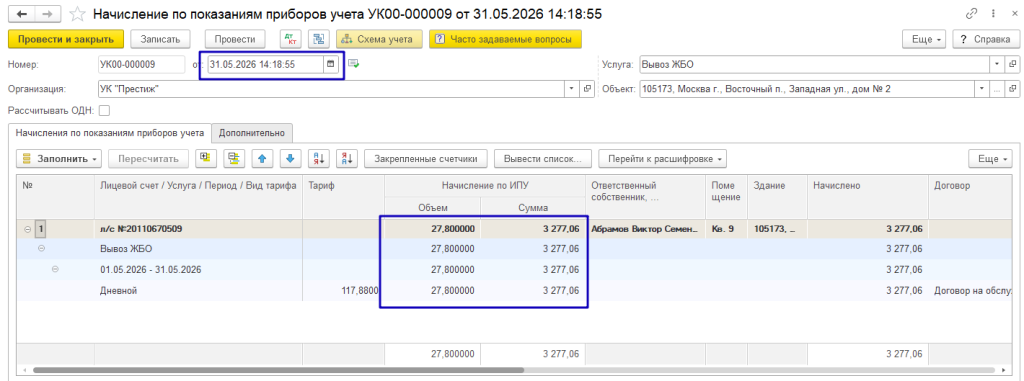This screenshot has height=381, width=1024.
Task: Collapse the Вывоз ЖБО tree node
Action: coord(41,248)
